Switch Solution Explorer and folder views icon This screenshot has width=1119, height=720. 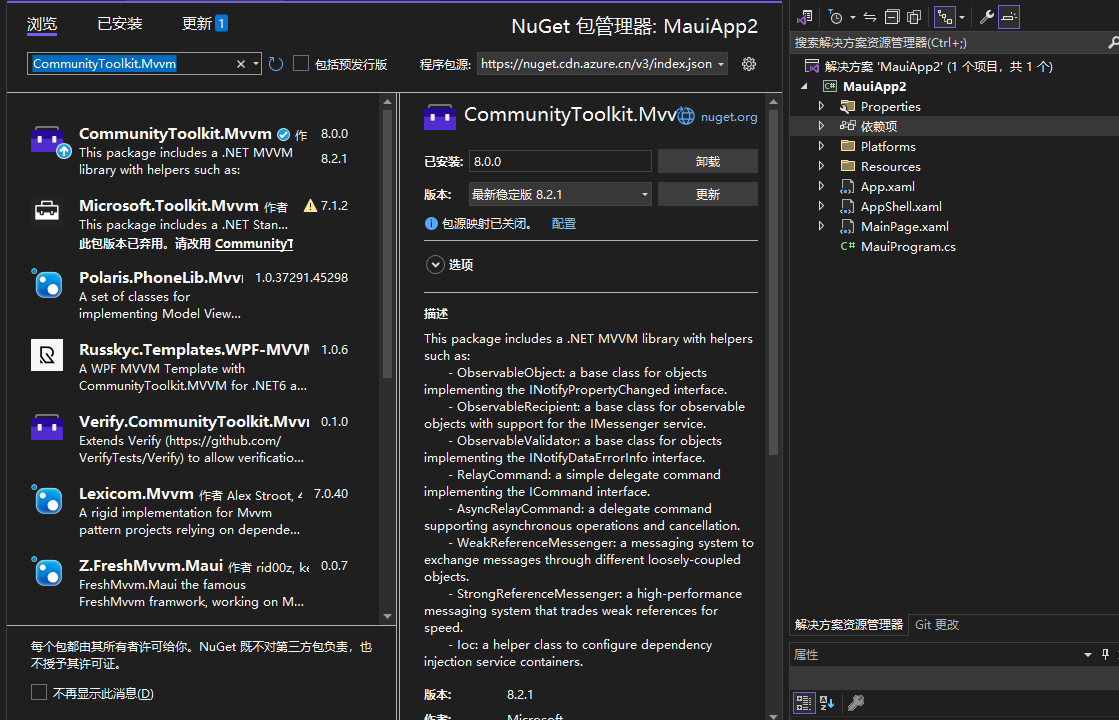[805, 17]
